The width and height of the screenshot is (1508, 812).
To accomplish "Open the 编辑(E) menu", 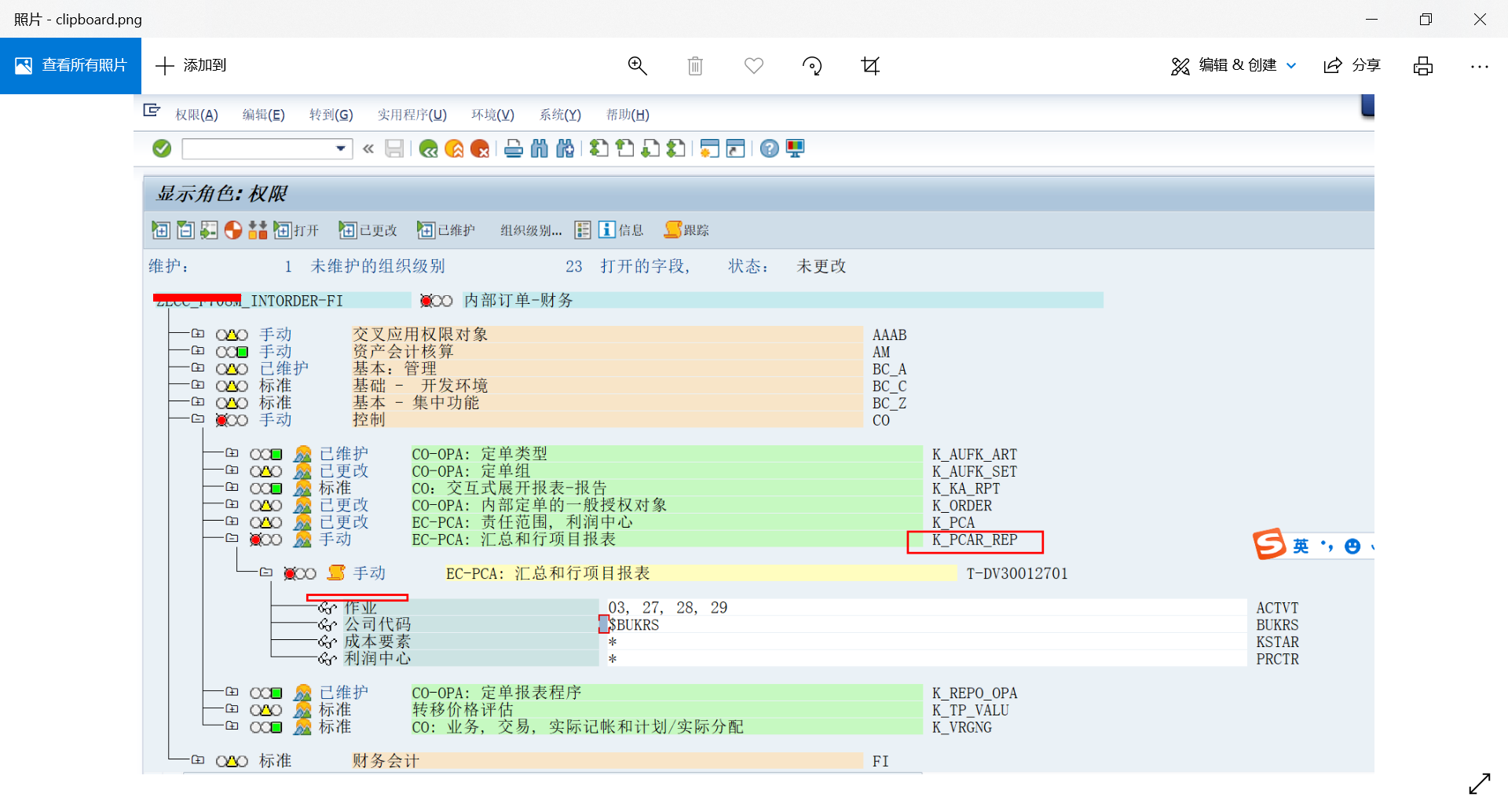I will (x=263, y=115).
